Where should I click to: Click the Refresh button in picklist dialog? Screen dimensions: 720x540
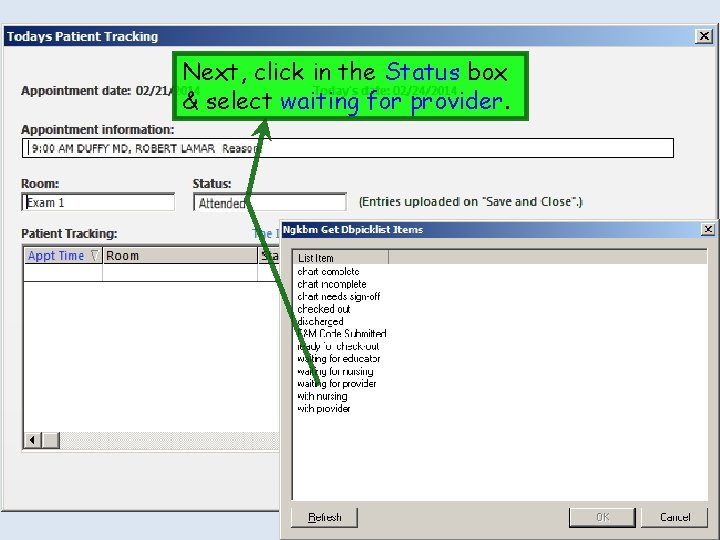324,517
